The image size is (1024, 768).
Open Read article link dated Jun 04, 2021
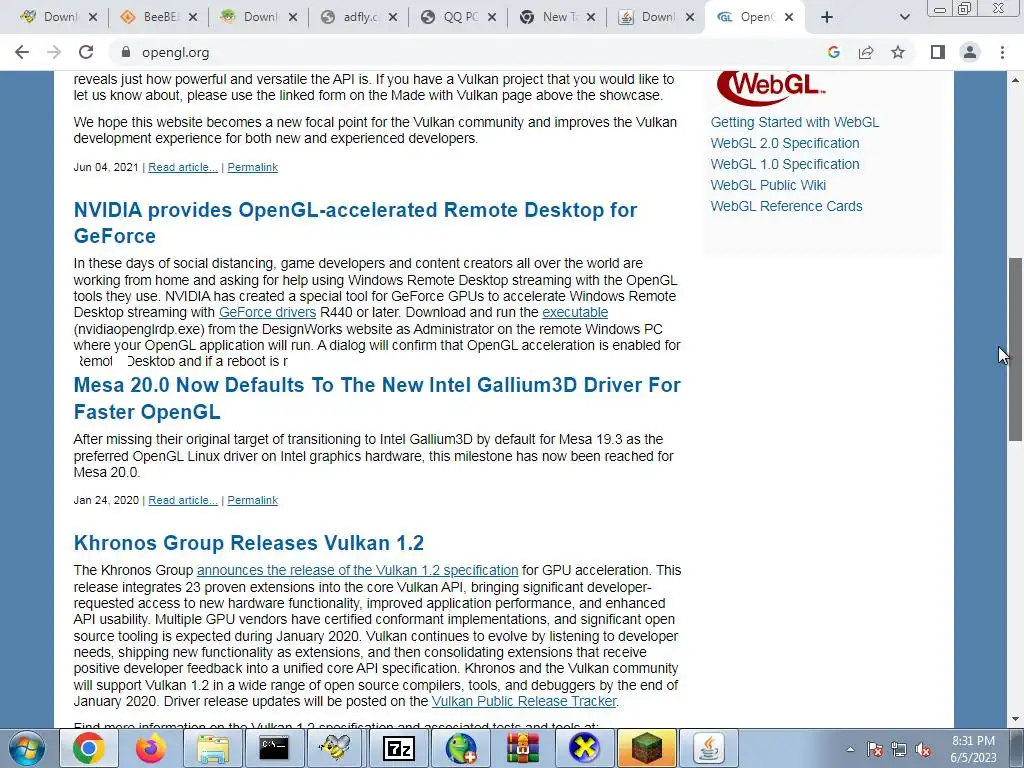point(183,167)
